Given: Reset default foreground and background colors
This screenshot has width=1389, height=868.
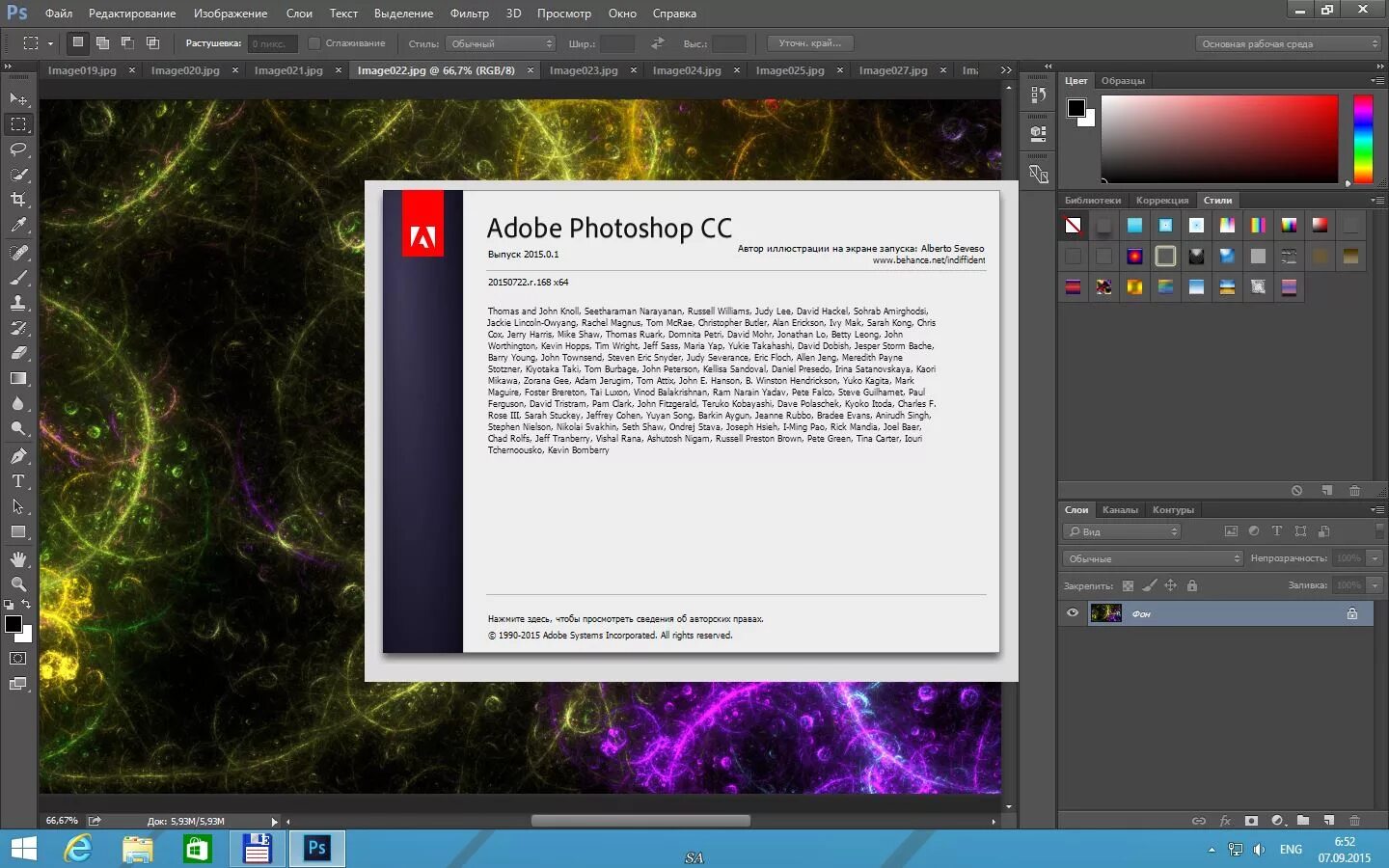Looking at the screenshot, I should tap(9, 605).
